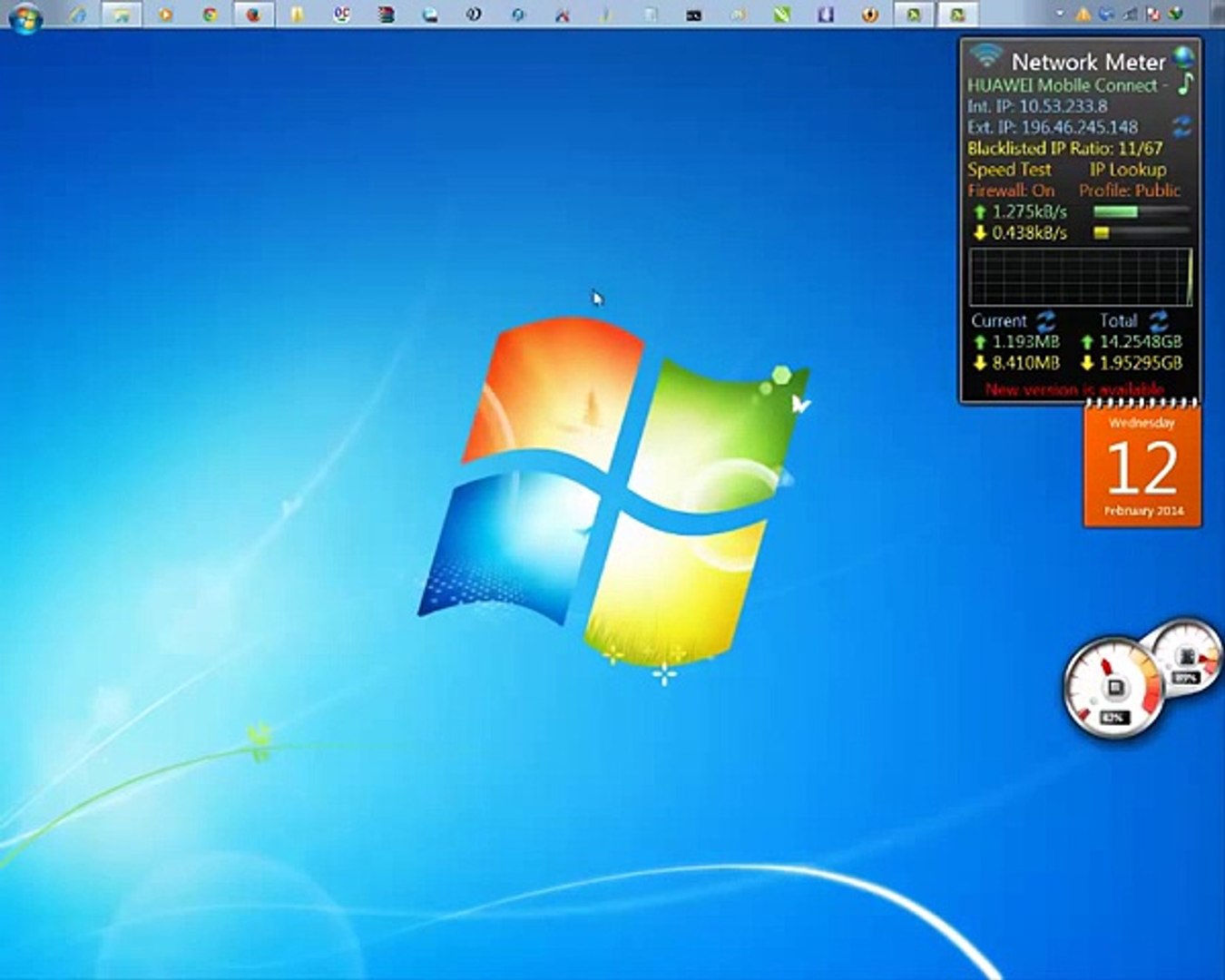1225x980 pixels.
Task: Click the Wi-Fi signal icon in Network Meter
Action: 985,55
